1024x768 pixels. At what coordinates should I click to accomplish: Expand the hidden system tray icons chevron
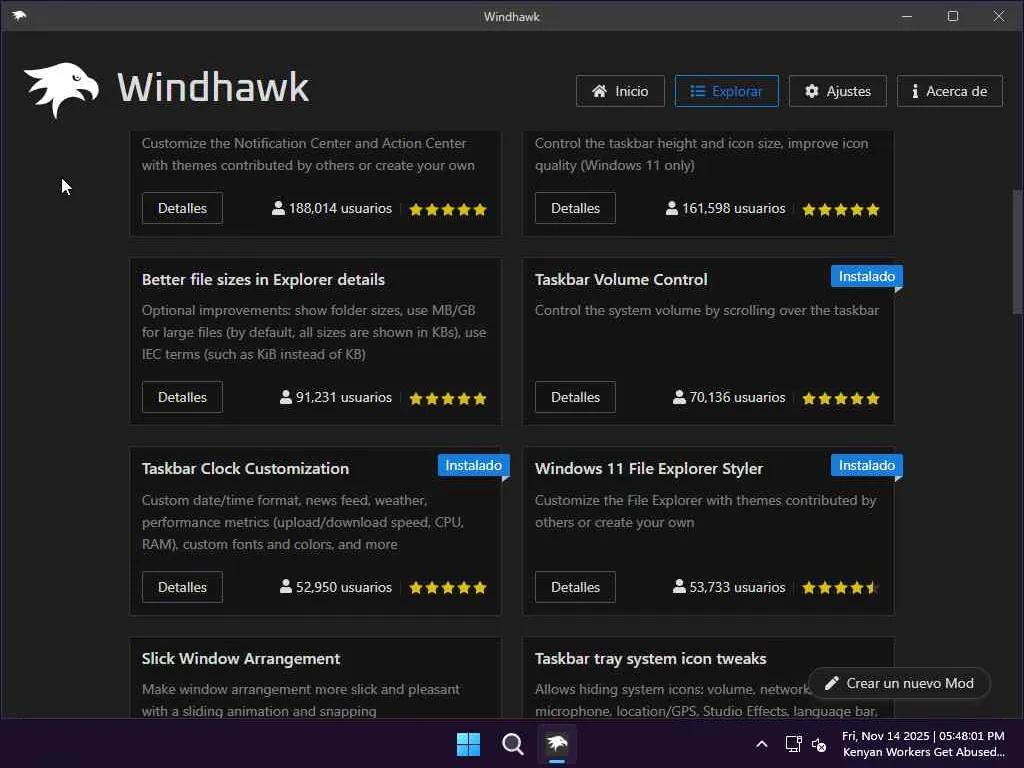pos(761,744)
